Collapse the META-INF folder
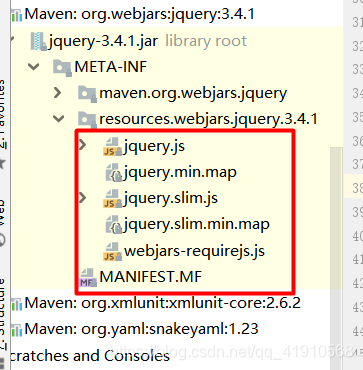The height and width of the screenshot is (370, 363). click(33, 67)
